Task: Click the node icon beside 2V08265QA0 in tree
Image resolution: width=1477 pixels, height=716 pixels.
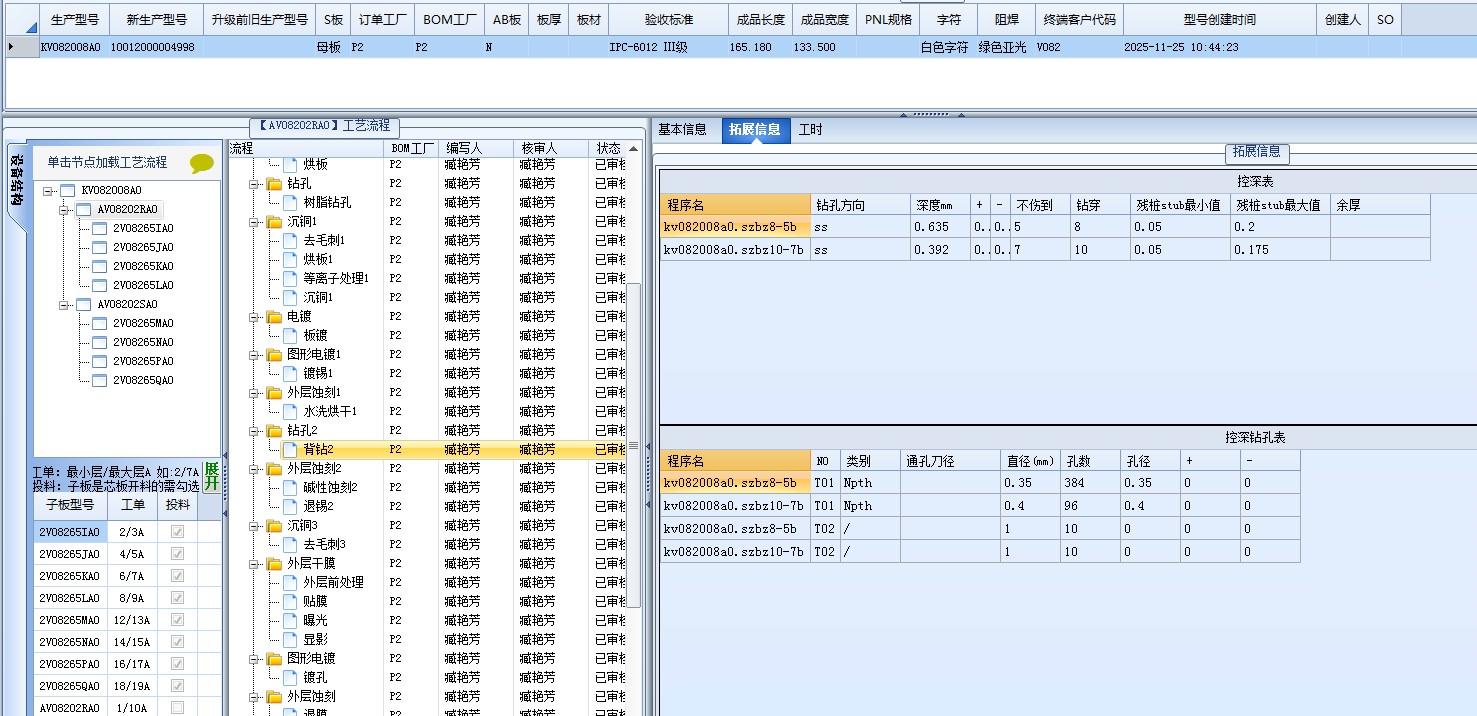Action: [x=99, y=380]
